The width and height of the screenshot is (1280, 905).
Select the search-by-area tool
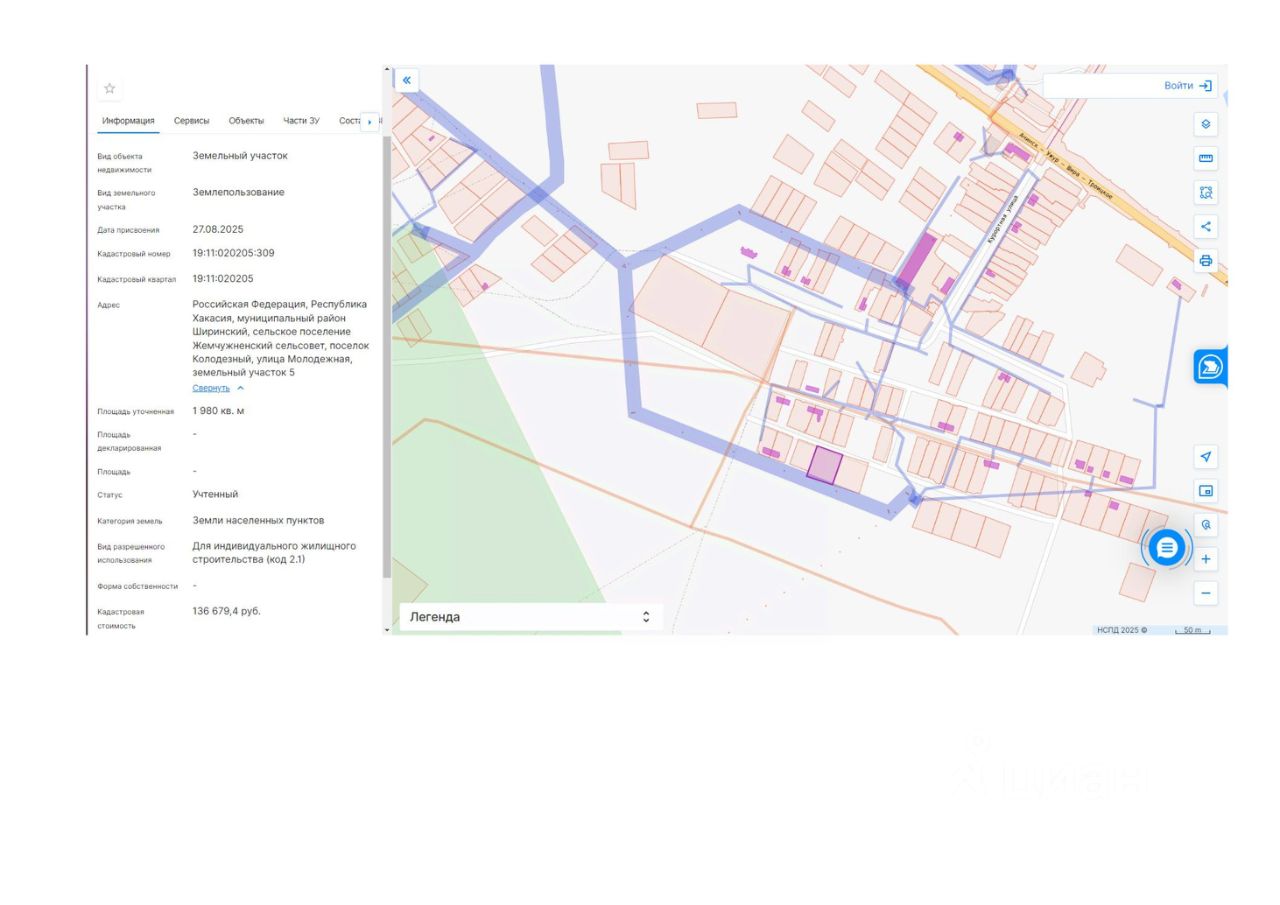click(1206, 192)
